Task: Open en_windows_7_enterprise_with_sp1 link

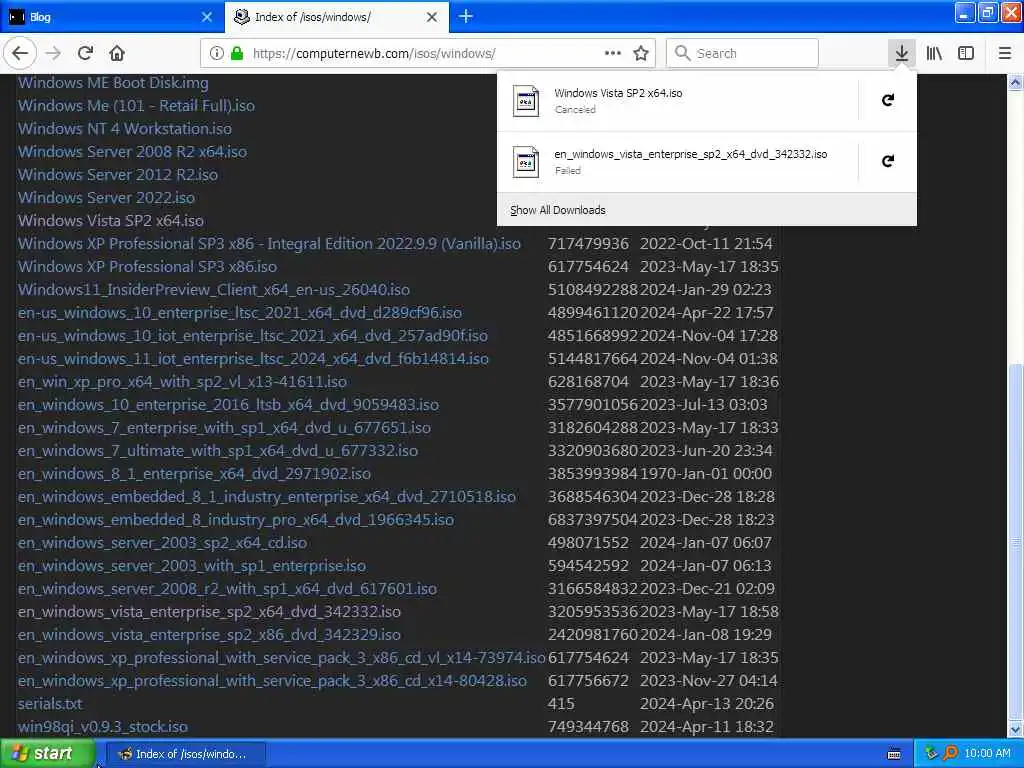Action: [x=224, y=428]
